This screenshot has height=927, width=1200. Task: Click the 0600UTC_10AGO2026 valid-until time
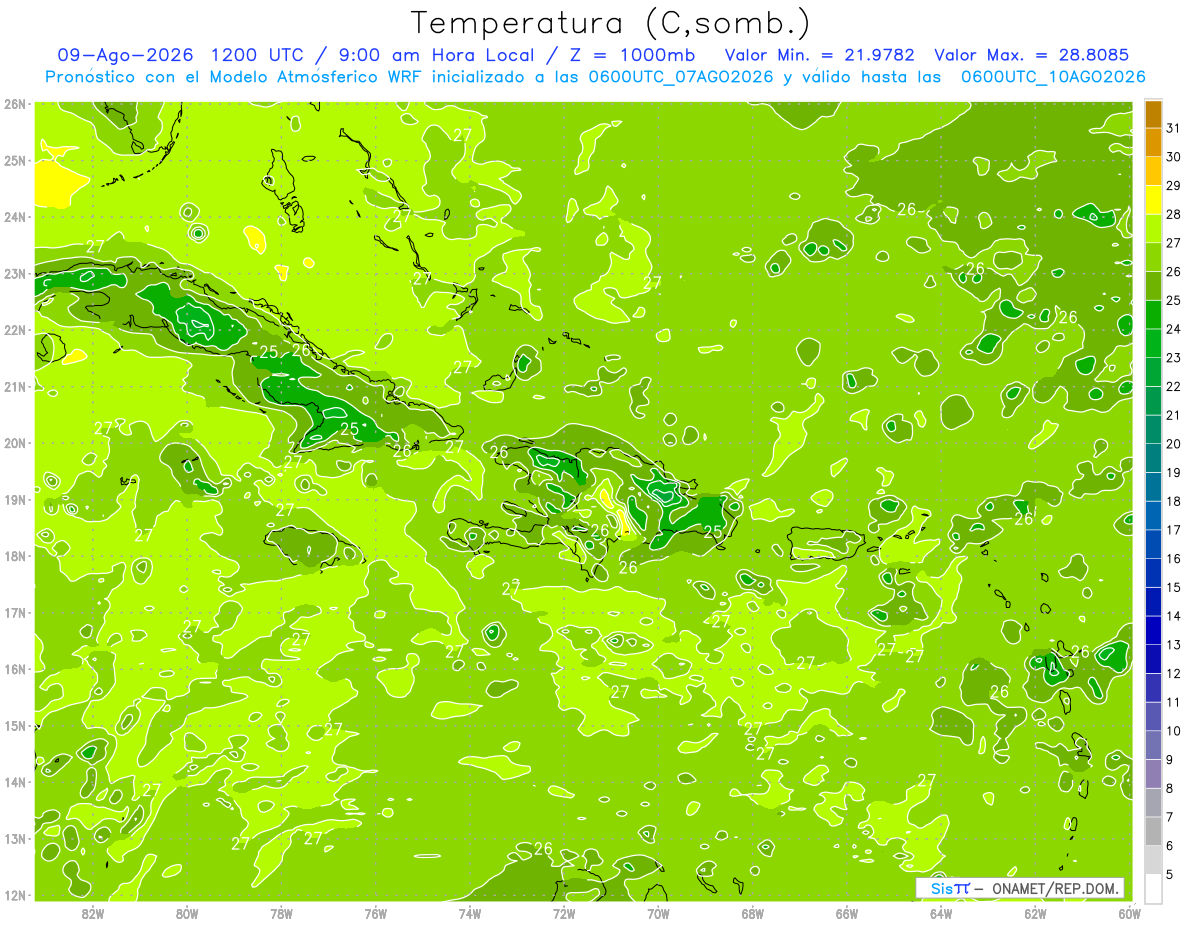coord(1053,77)
